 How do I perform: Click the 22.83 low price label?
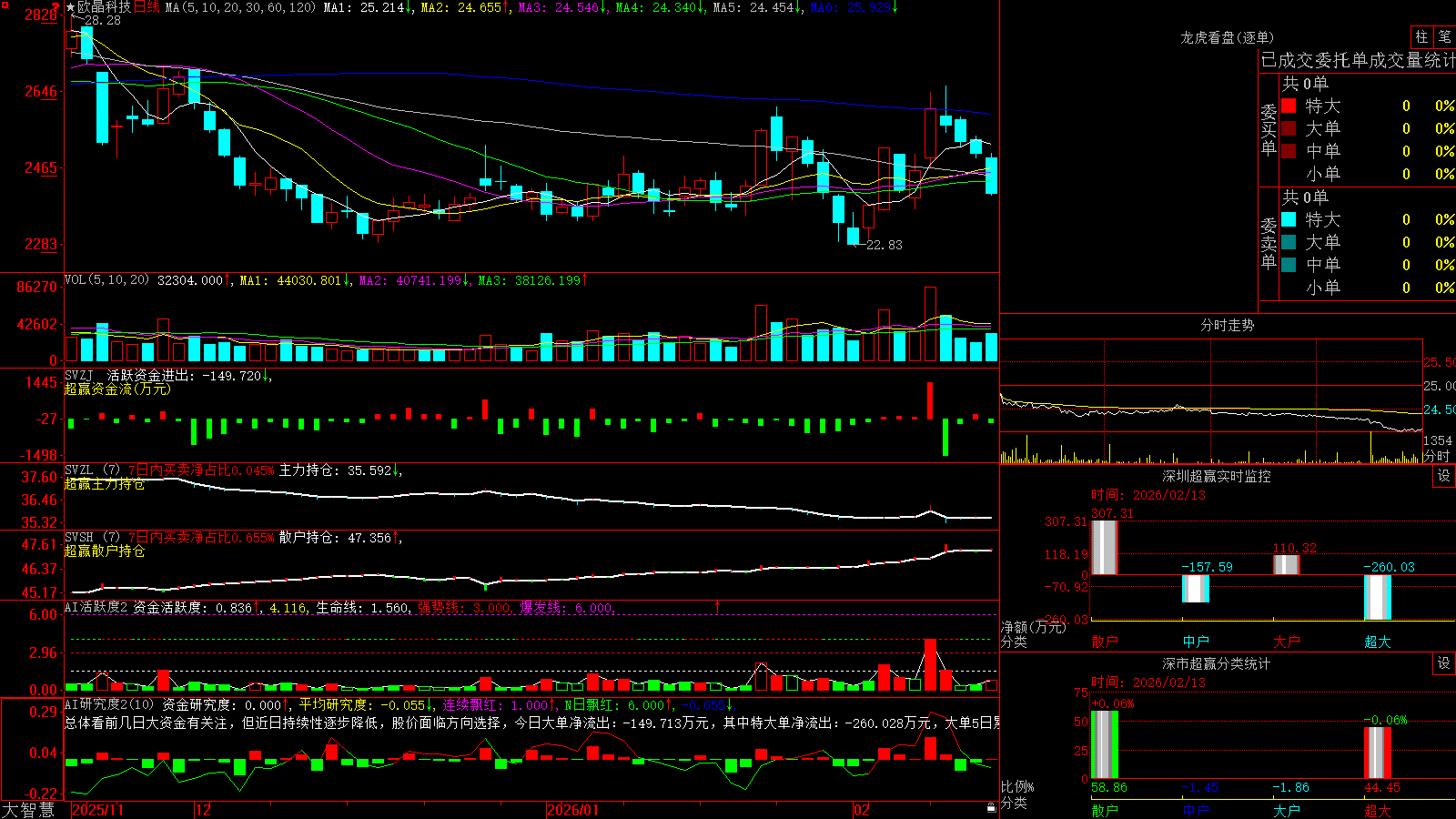(885, 245)
